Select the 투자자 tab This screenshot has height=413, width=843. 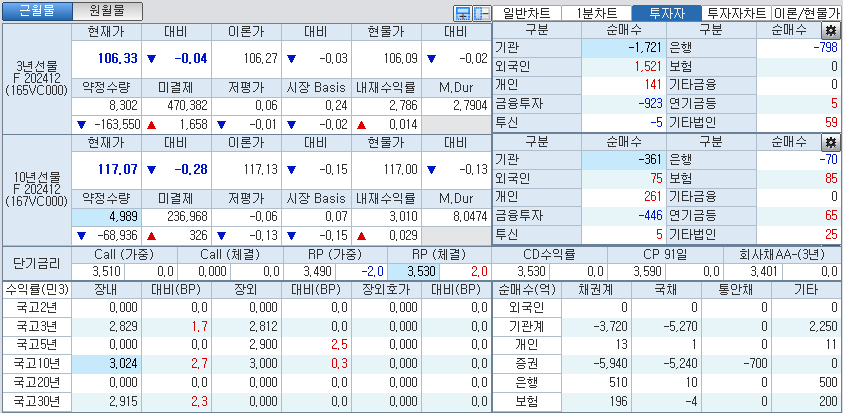point(667,13)
